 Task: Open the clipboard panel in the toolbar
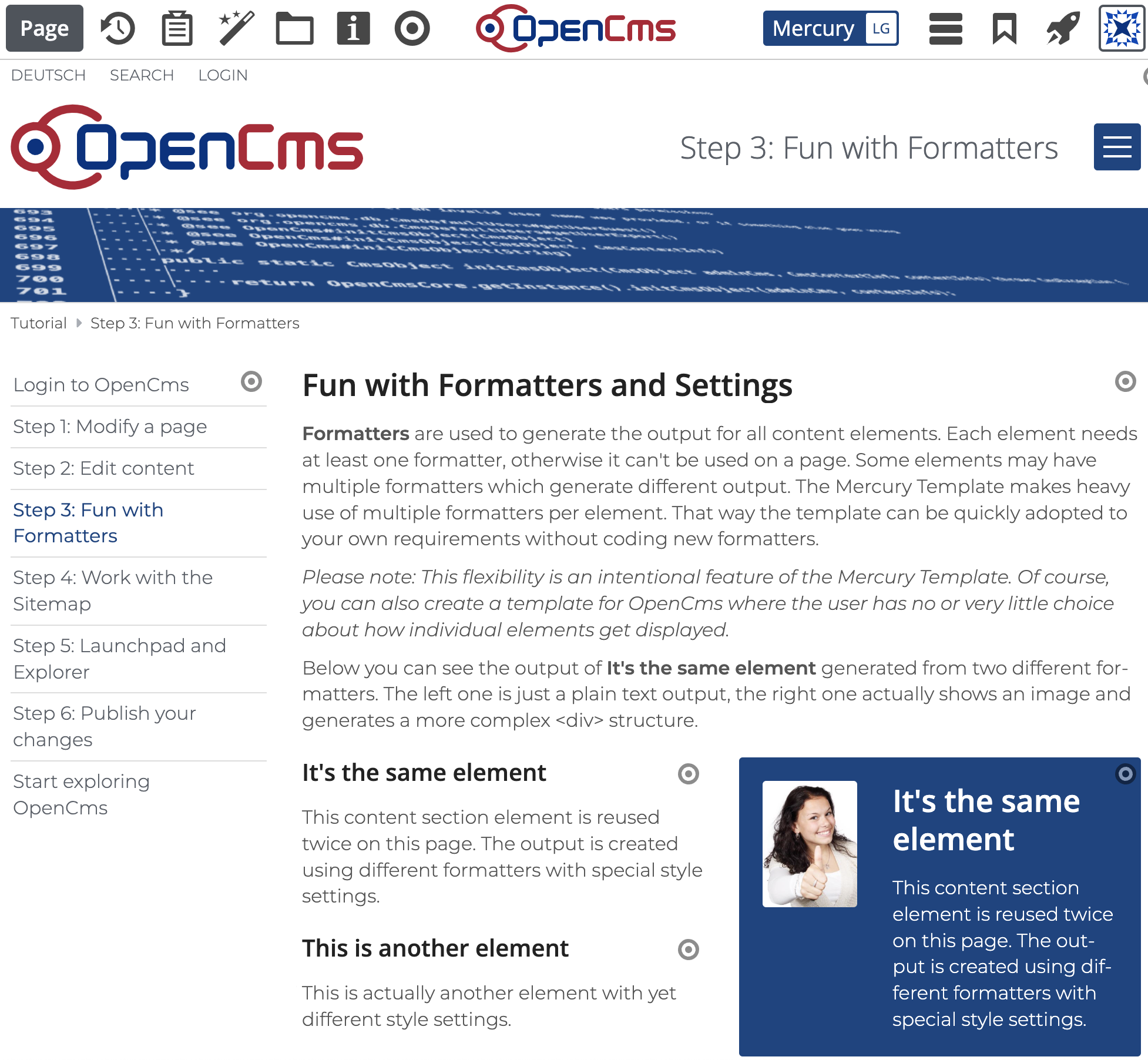pyautogui.click(x=177, y=28)
